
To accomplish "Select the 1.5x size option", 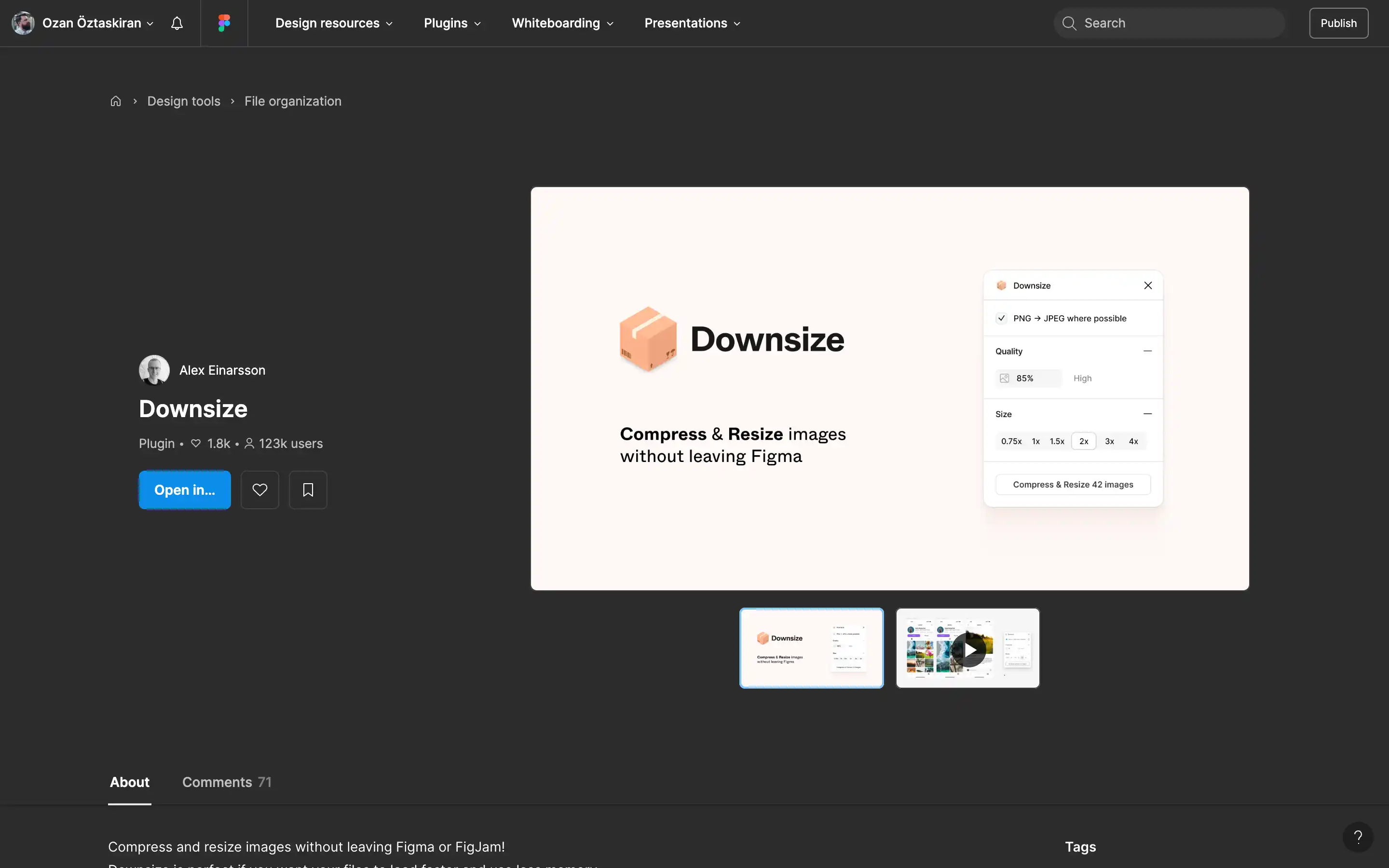I will (1057, 441).
